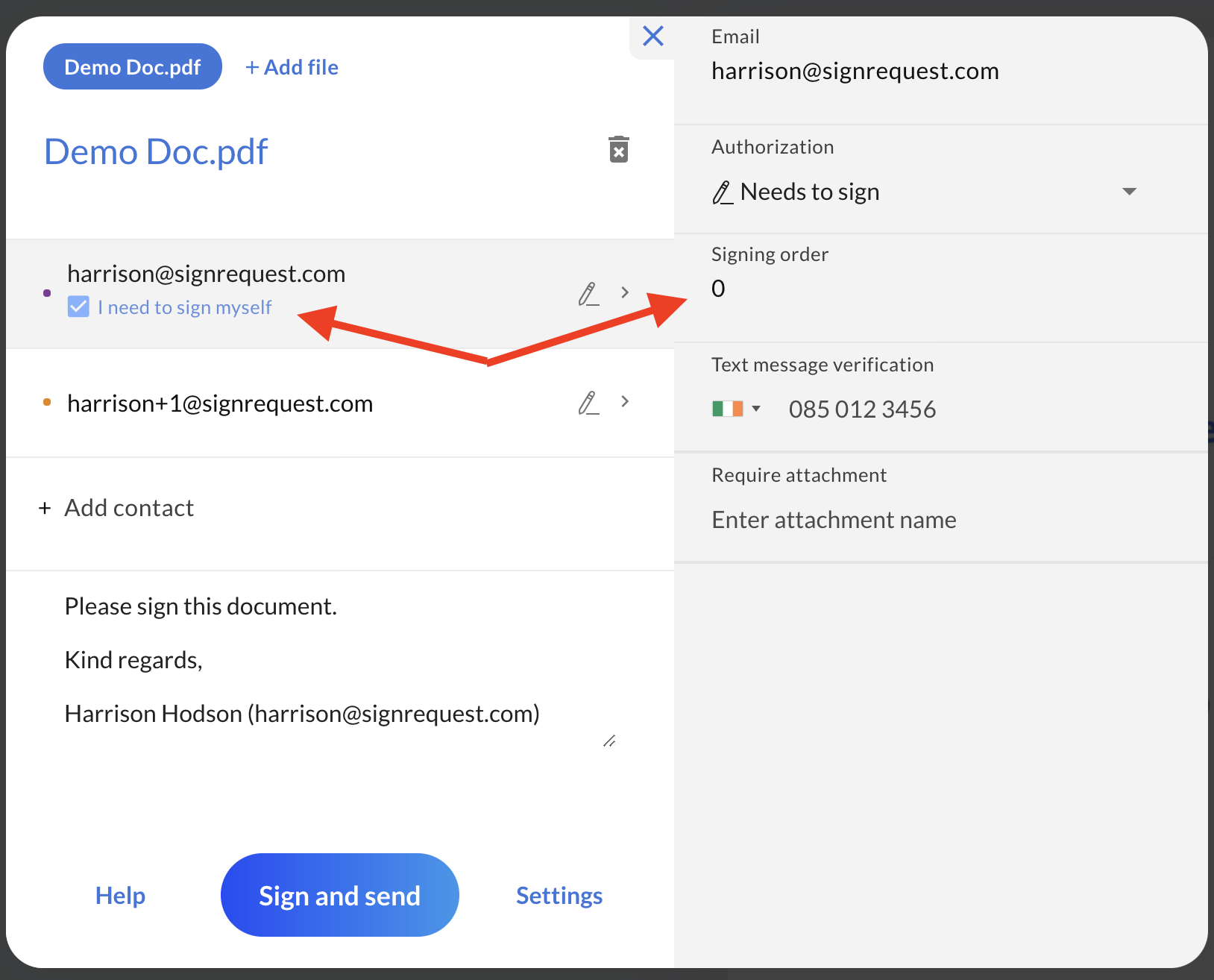Click the purple dot beside harrison@signrequest.com

47,293
